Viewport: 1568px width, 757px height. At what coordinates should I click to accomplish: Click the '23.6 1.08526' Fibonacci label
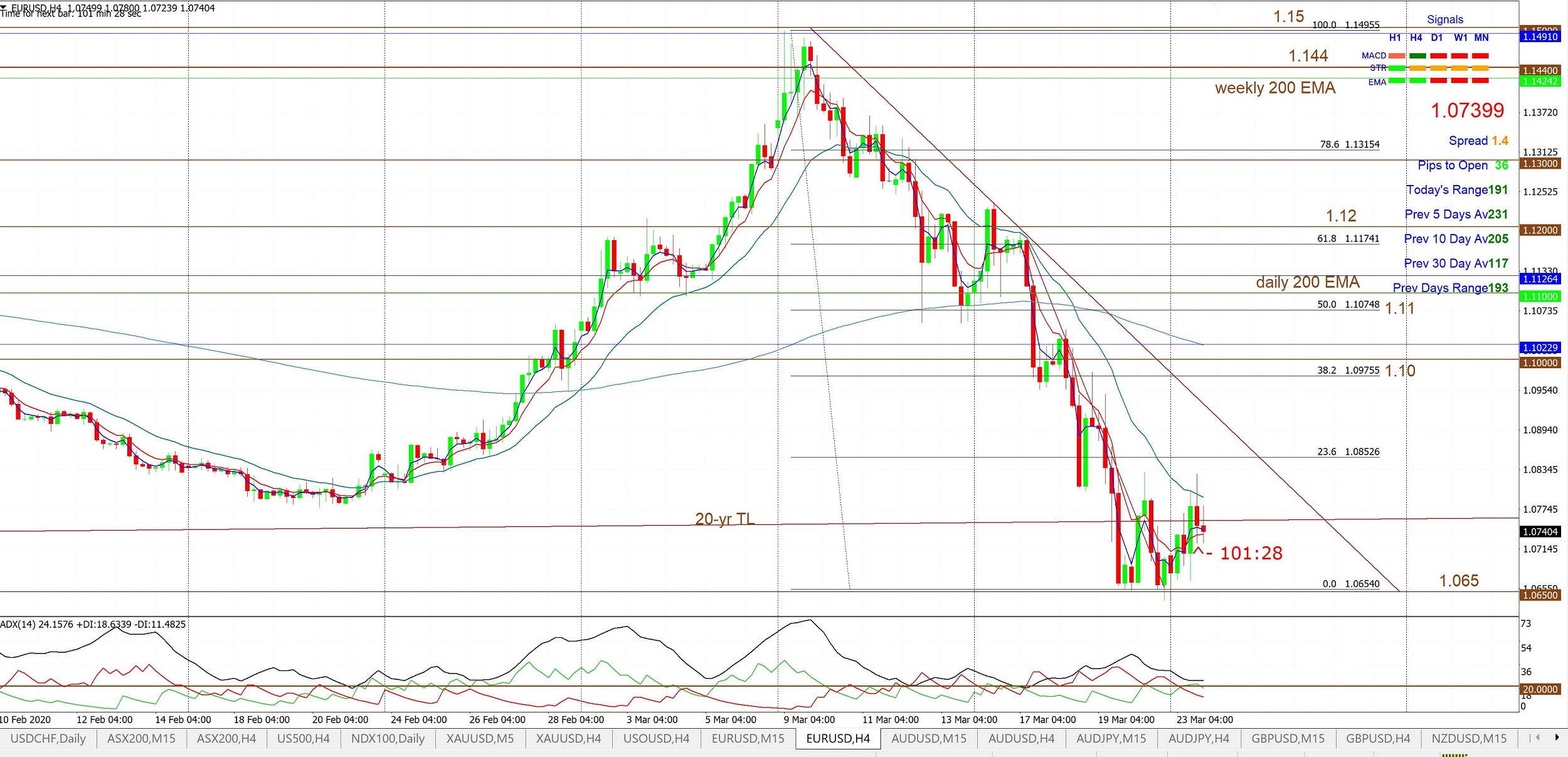click(x=1348, y=452)
